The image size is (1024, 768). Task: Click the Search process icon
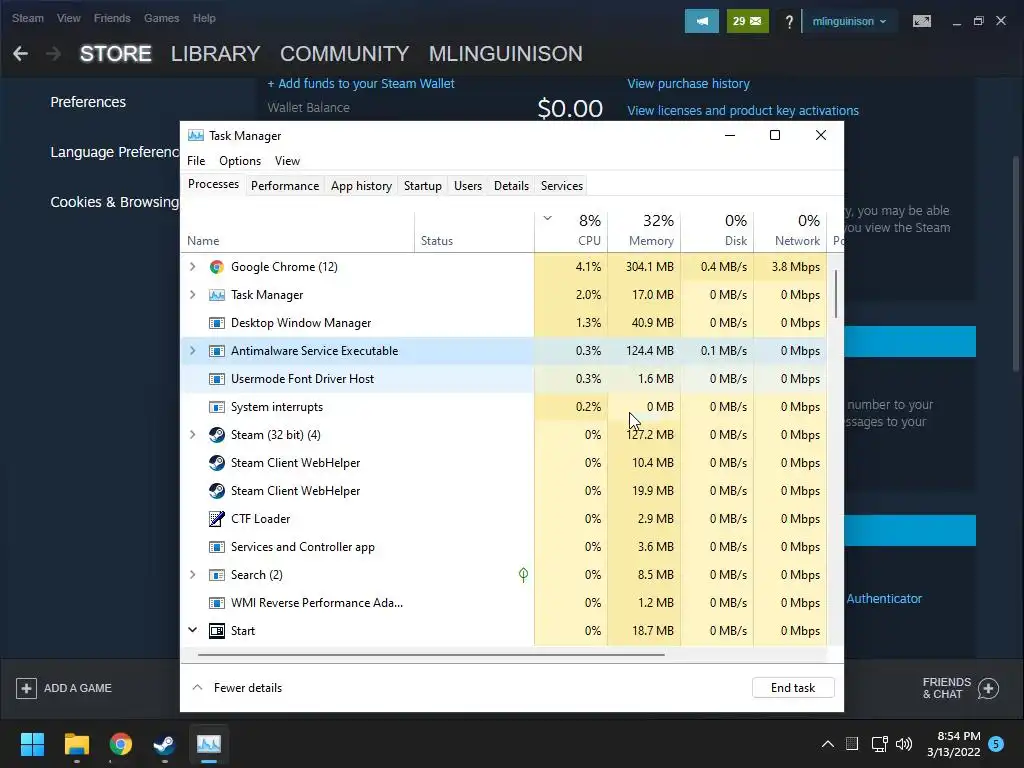[x=216, y=575]
